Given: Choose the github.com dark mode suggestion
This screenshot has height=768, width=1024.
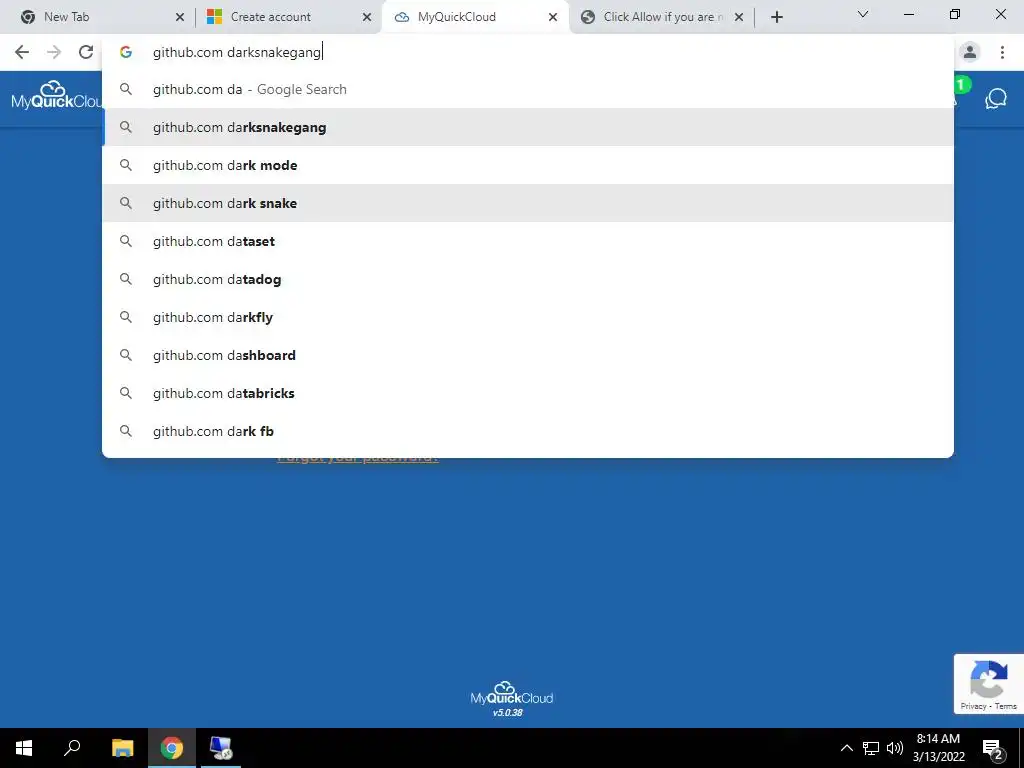Looking at the screenshot, I should tap(528, 165).
